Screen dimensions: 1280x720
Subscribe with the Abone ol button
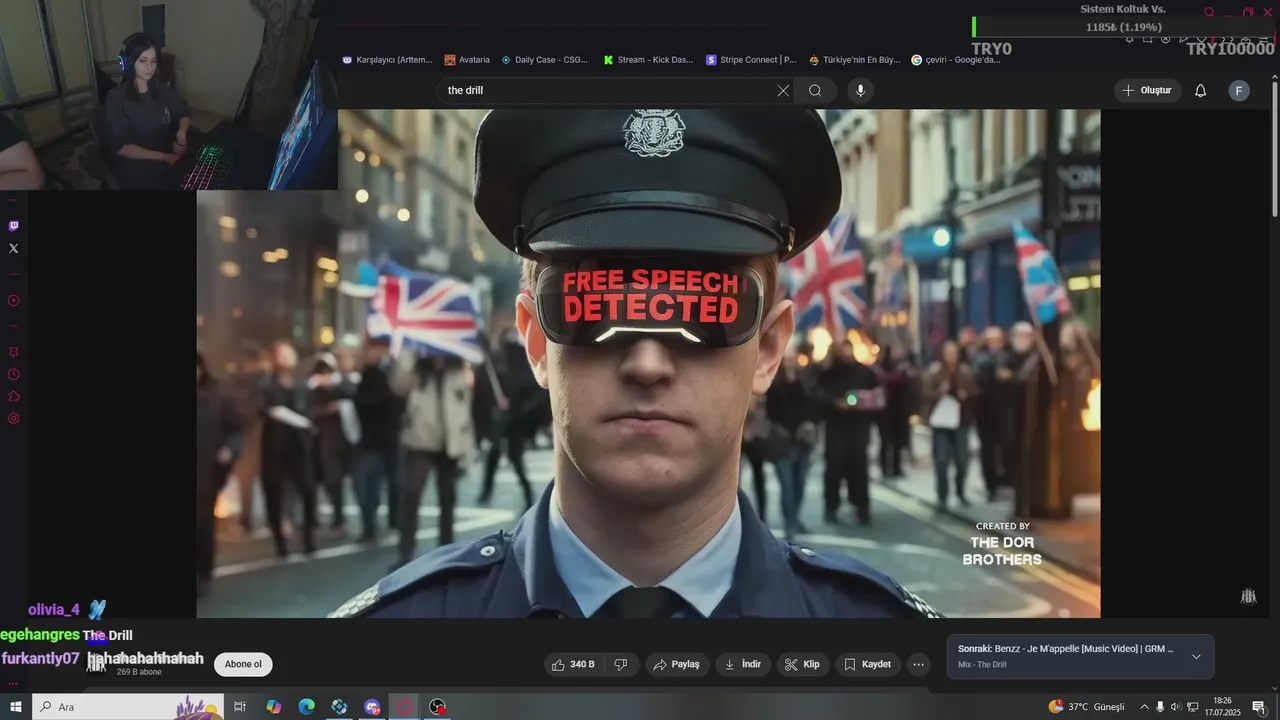click(x=243, y=664)
